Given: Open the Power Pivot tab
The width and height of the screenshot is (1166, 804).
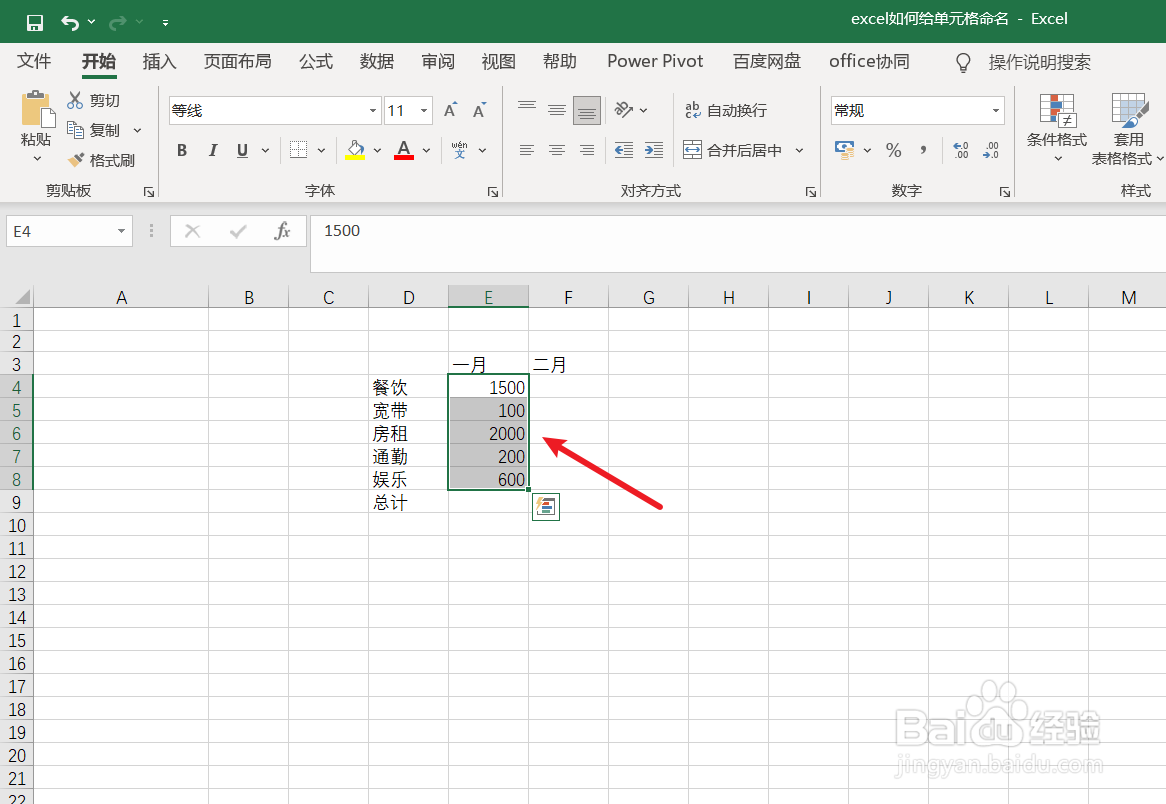Looking at the screenshot, I should click(654, 61).
